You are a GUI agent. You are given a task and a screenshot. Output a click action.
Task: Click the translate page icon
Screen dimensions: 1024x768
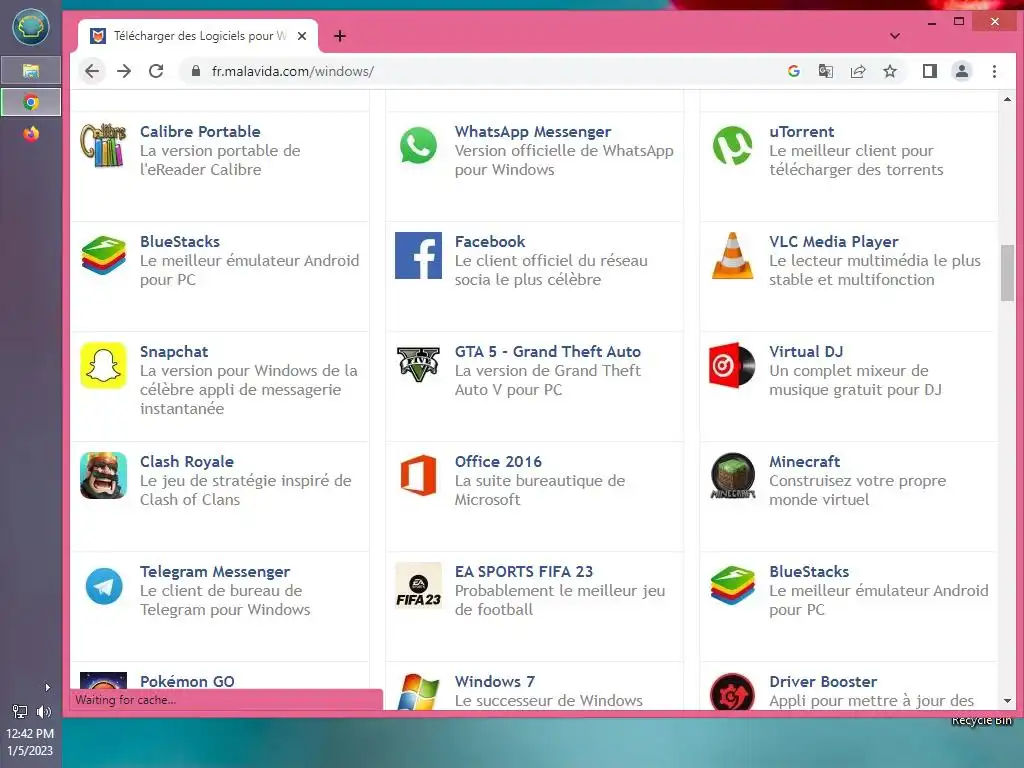coord(825,71)
